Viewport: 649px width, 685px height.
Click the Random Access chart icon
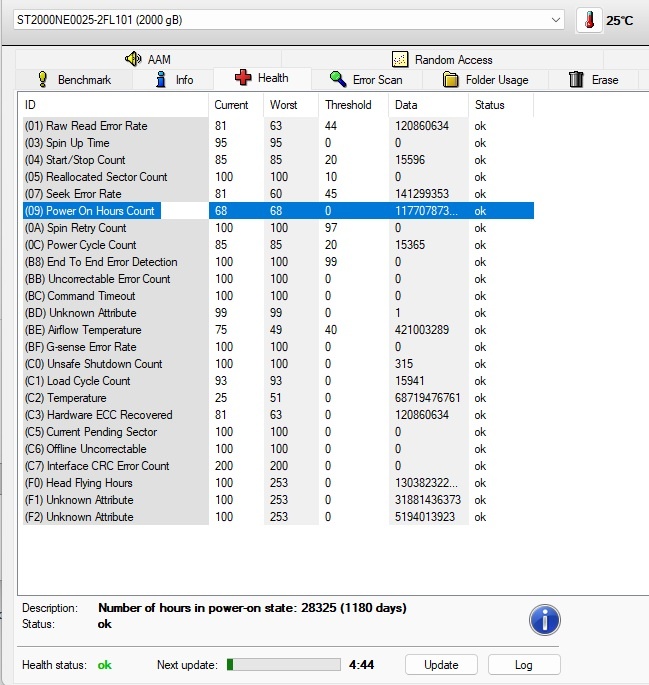pyautogui.click(x=400, y=59)
